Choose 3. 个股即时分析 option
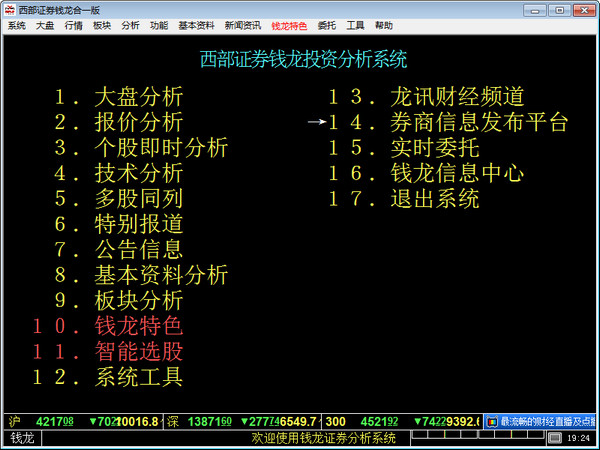Screen dimensions: 600x450 point(141,148)
